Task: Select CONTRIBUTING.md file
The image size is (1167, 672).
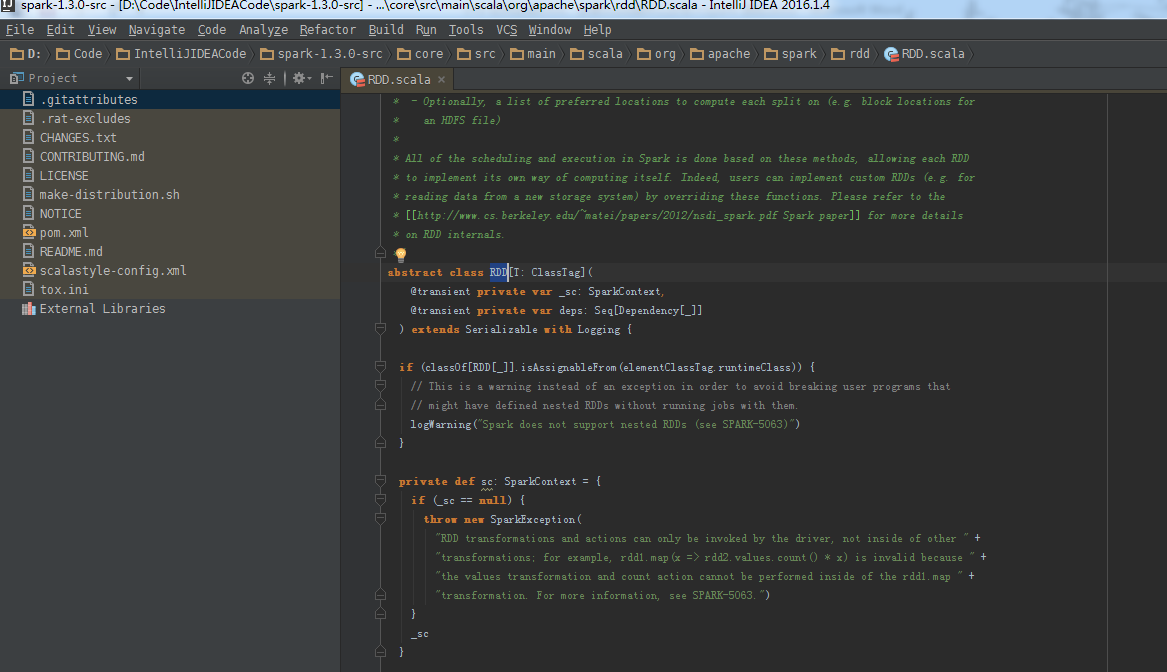Action: tap(170, 156)
